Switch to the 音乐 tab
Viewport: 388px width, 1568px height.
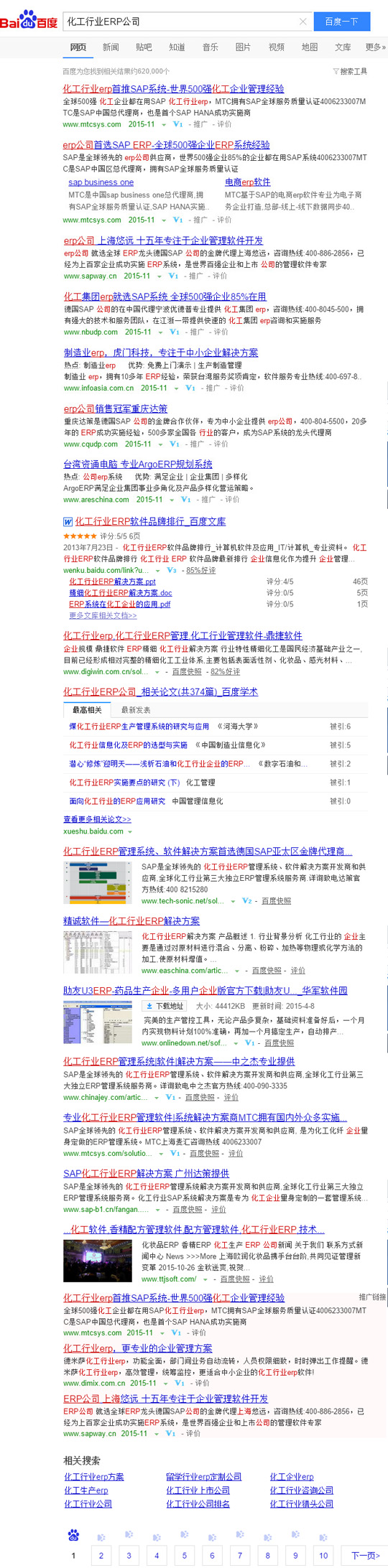(x=210, y=47)
